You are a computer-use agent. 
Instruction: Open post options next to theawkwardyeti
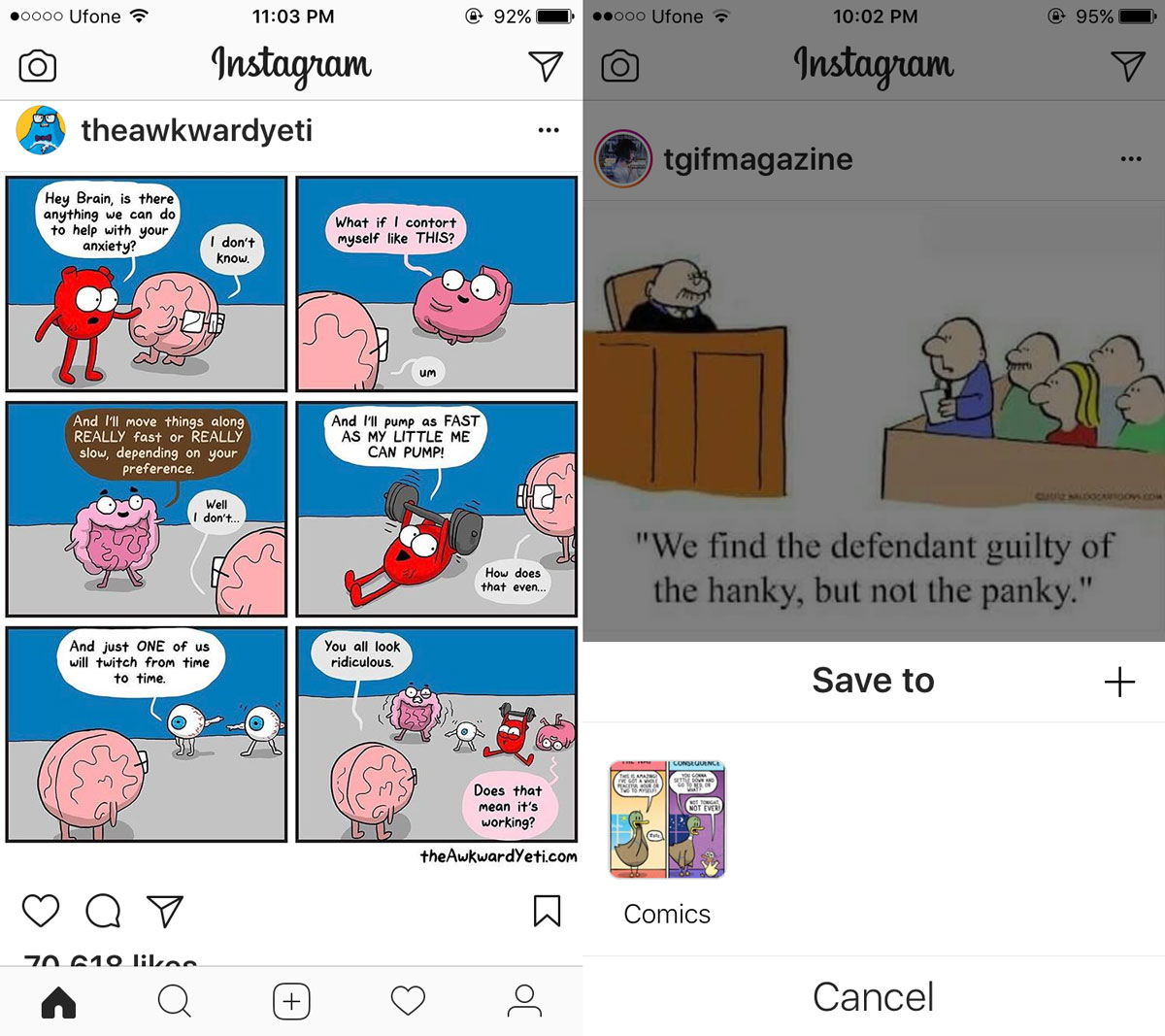click(549, 130)
